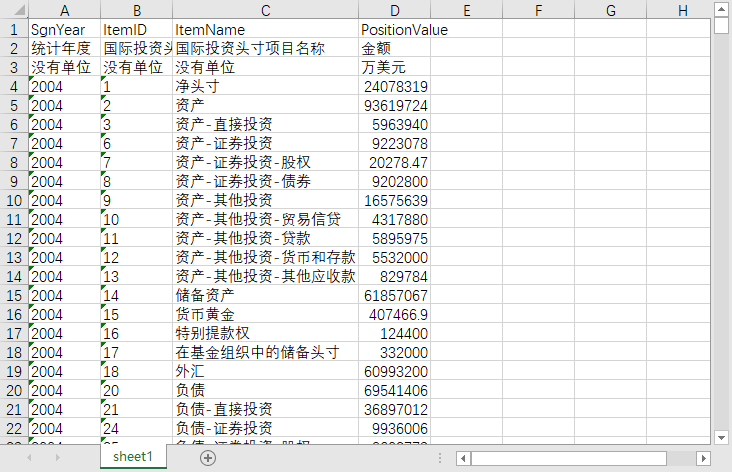Screen dimensions: 732x472
Task: Select column H header
Action: point(679,10)
